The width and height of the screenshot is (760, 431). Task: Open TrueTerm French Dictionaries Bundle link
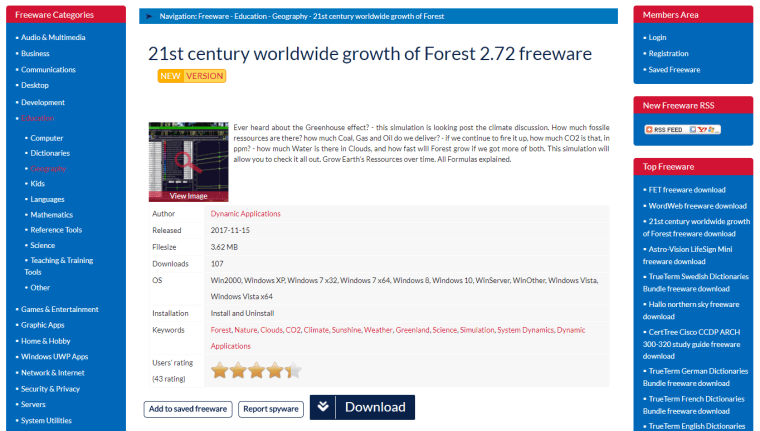click(694, 405)
